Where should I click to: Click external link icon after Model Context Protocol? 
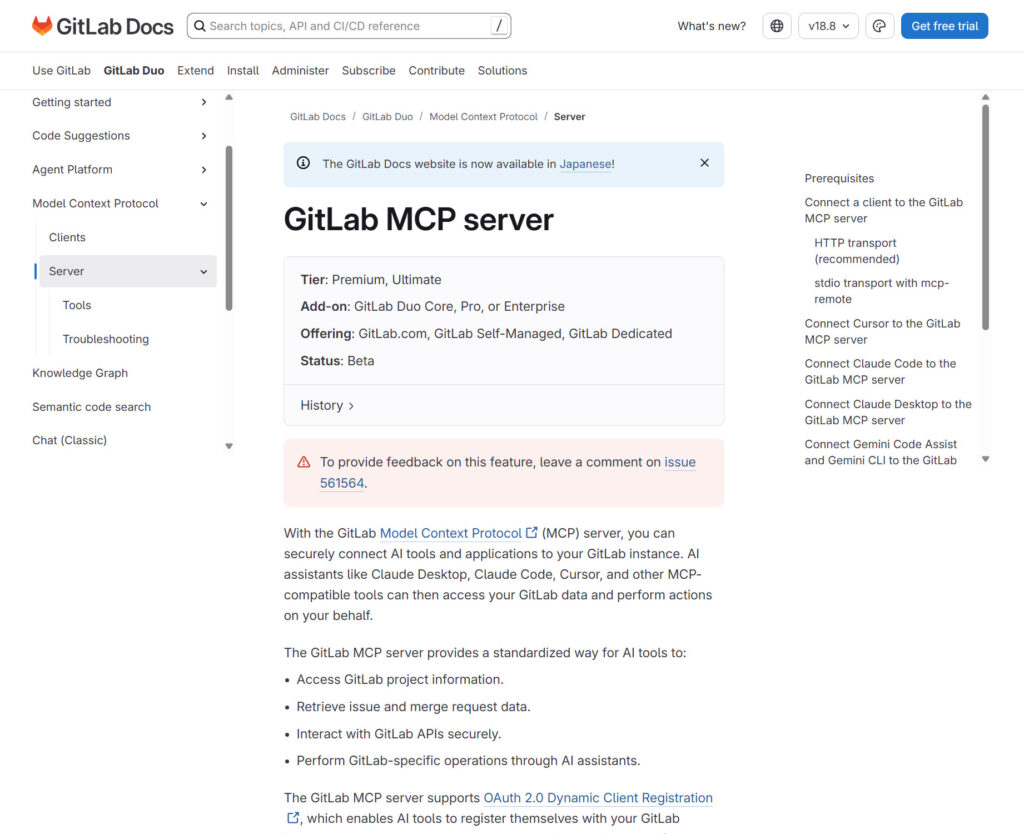click(532, 533)
